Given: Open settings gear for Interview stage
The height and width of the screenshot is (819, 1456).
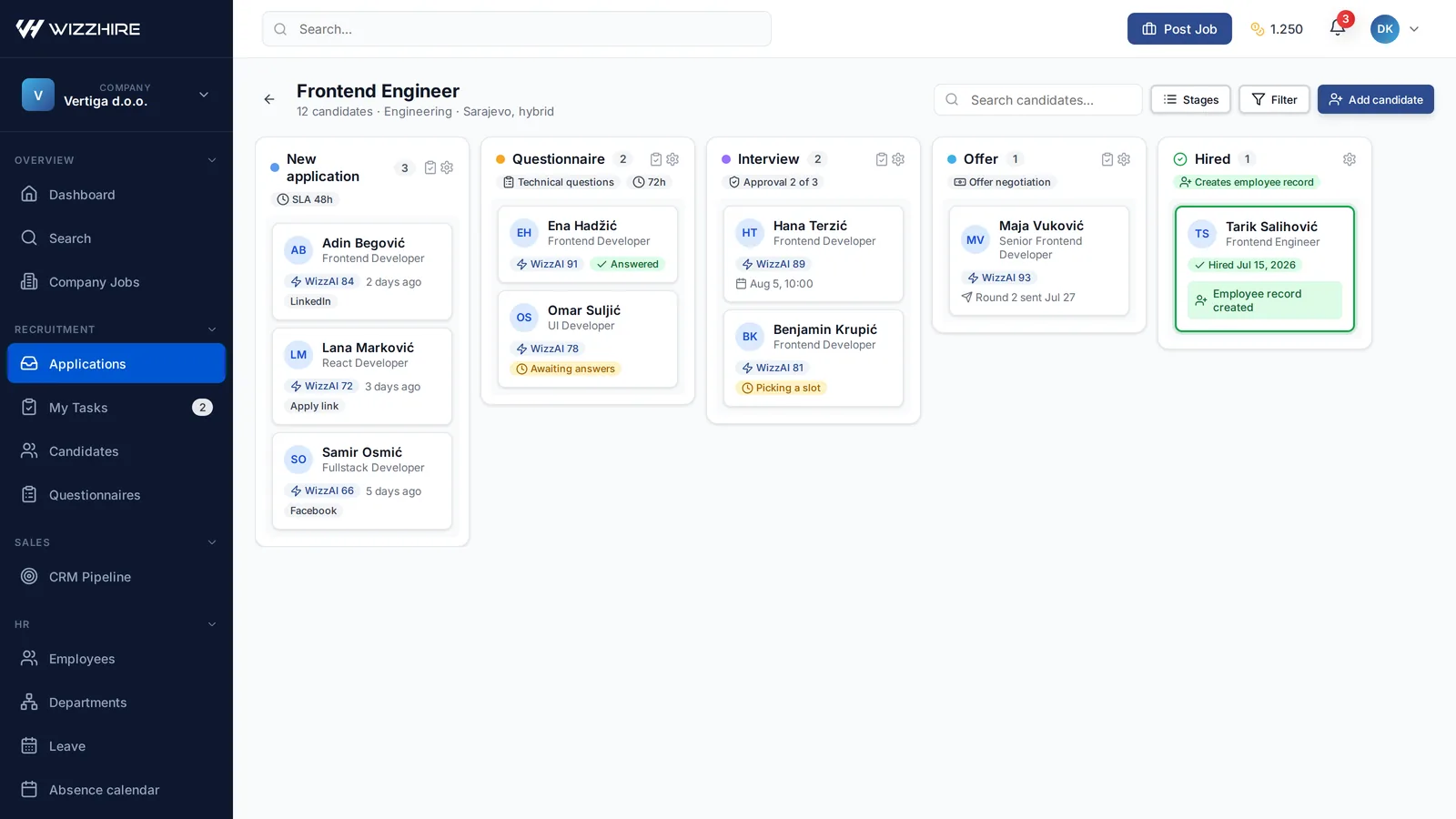Looking at the screenshot, I should coord(898,159).
